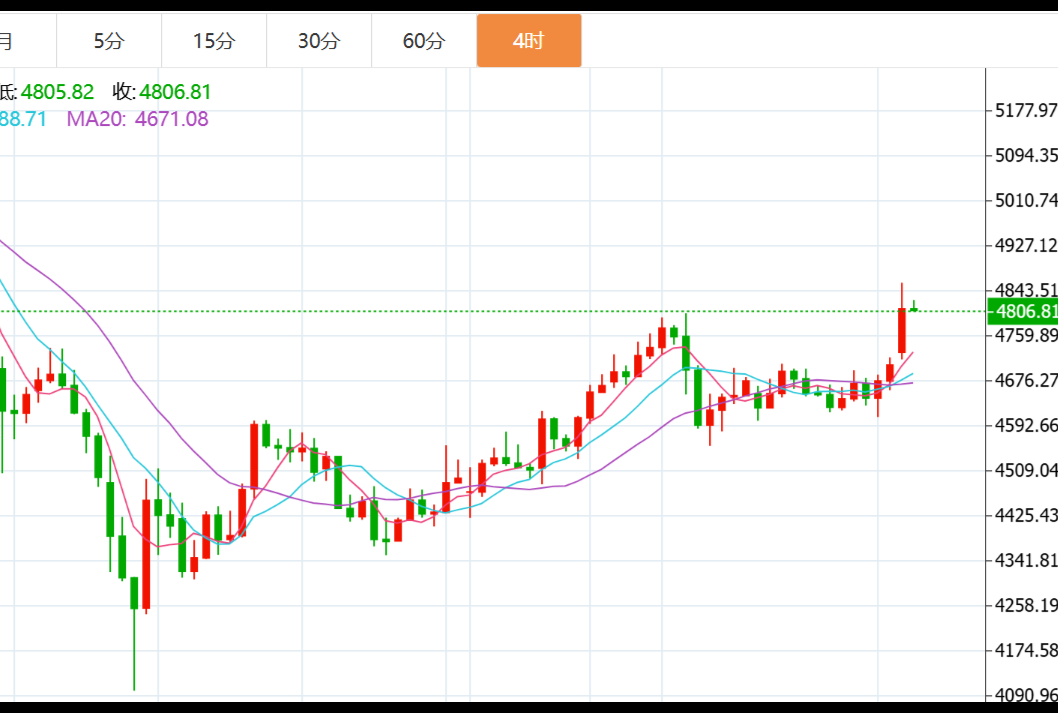This screenshot has height=713, width=1058.
Task: Click the 收 4806.81 closing price text
Action: (162, 92)
